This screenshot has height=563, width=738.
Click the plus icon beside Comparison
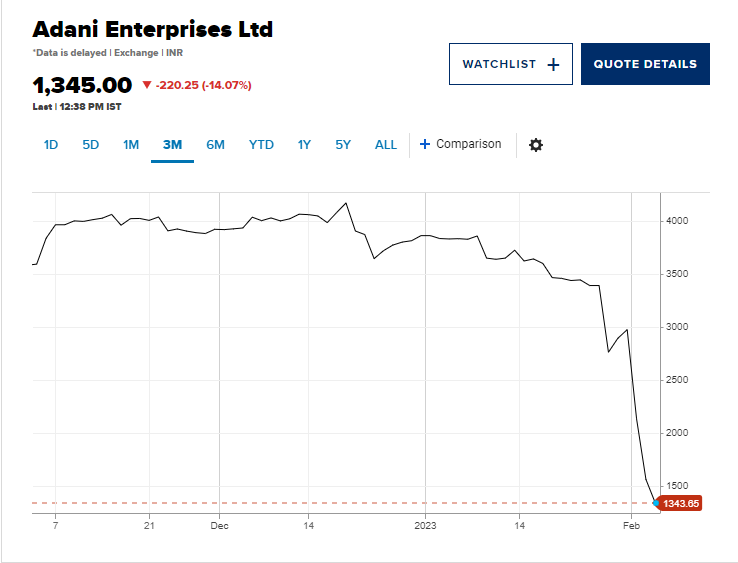click(425, 144)
